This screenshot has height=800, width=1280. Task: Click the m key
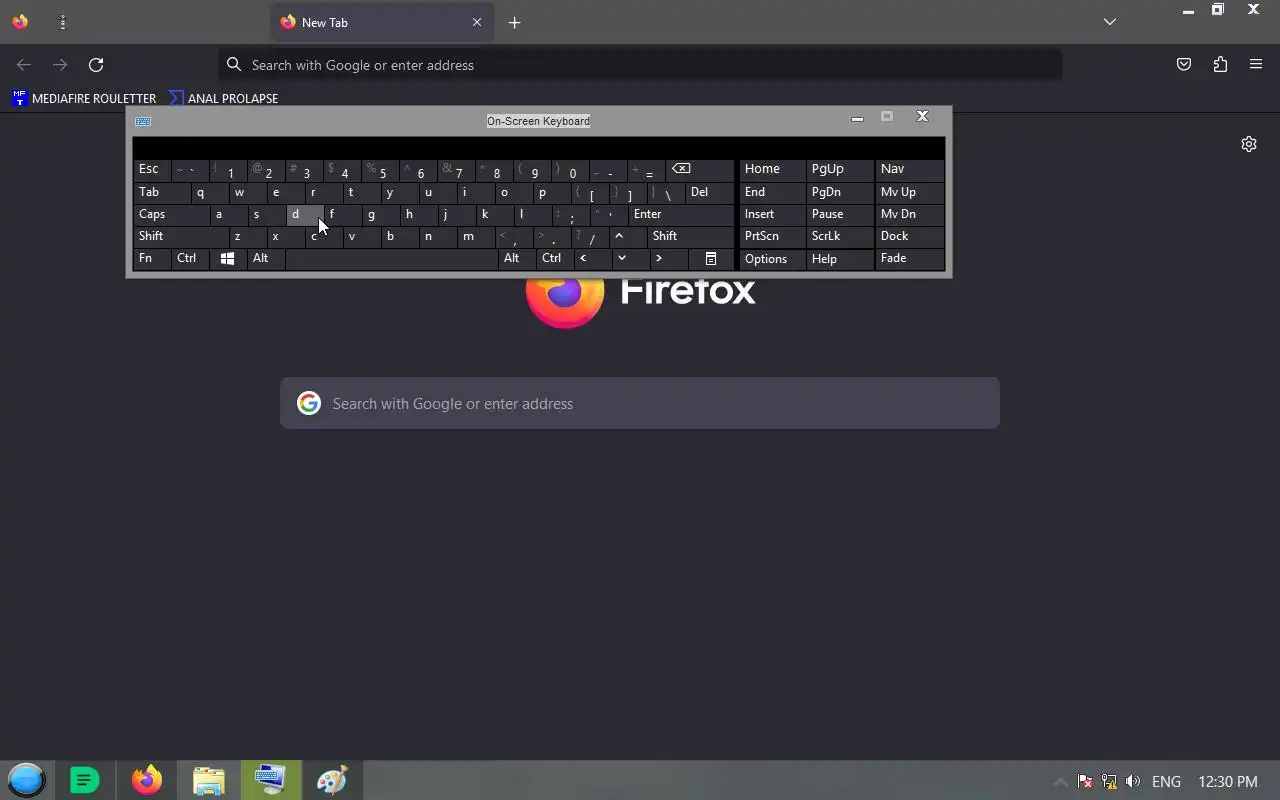tap(476, 236)
